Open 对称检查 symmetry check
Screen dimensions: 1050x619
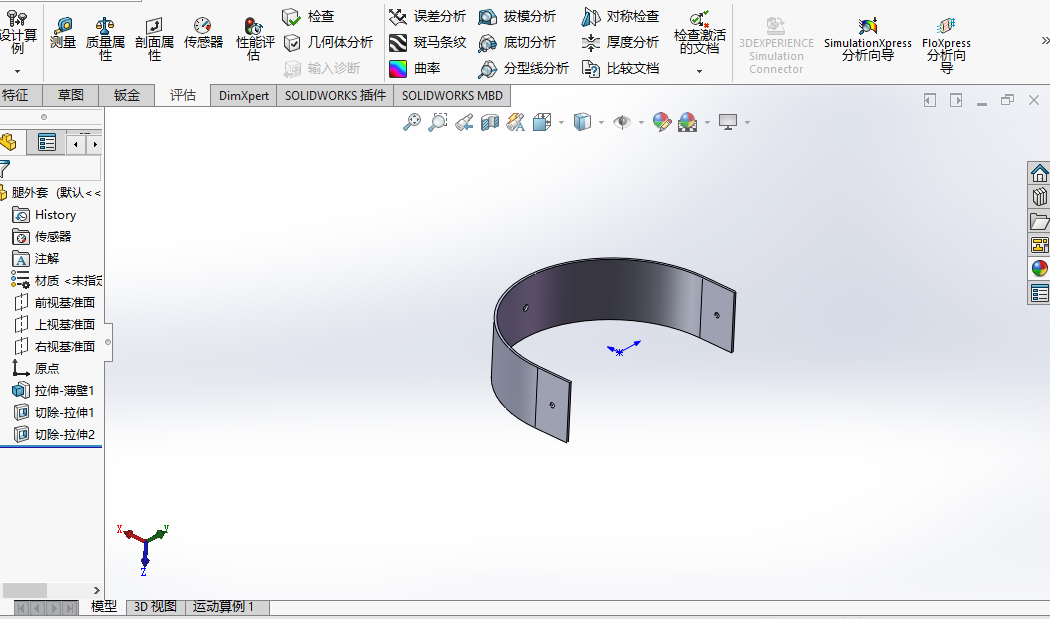(x=620, y=16)
